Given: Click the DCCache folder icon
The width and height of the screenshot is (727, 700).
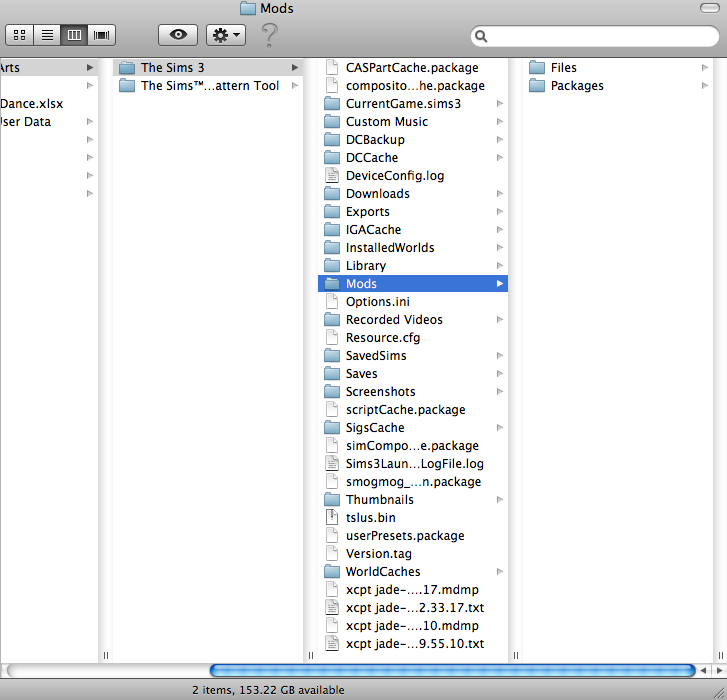Looking at the screenshot, I should [x=332, y=158].
